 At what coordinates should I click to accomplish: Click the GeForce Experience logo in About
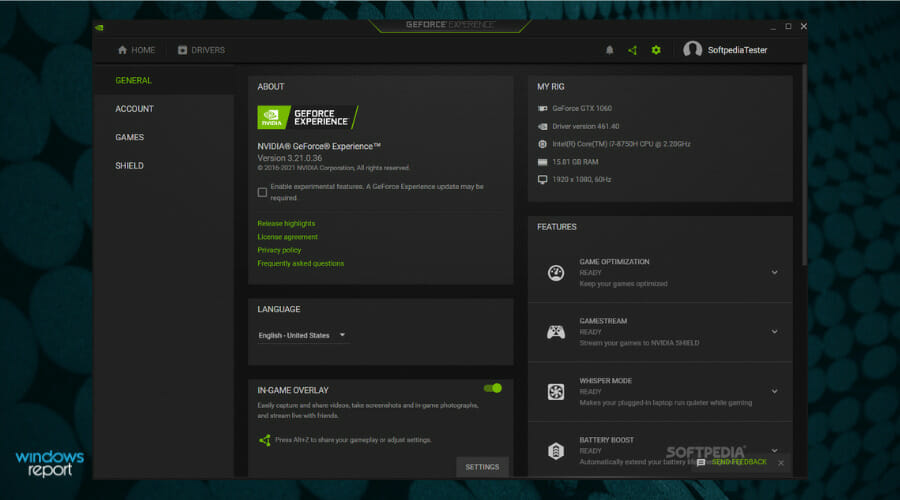click(308, 117)
